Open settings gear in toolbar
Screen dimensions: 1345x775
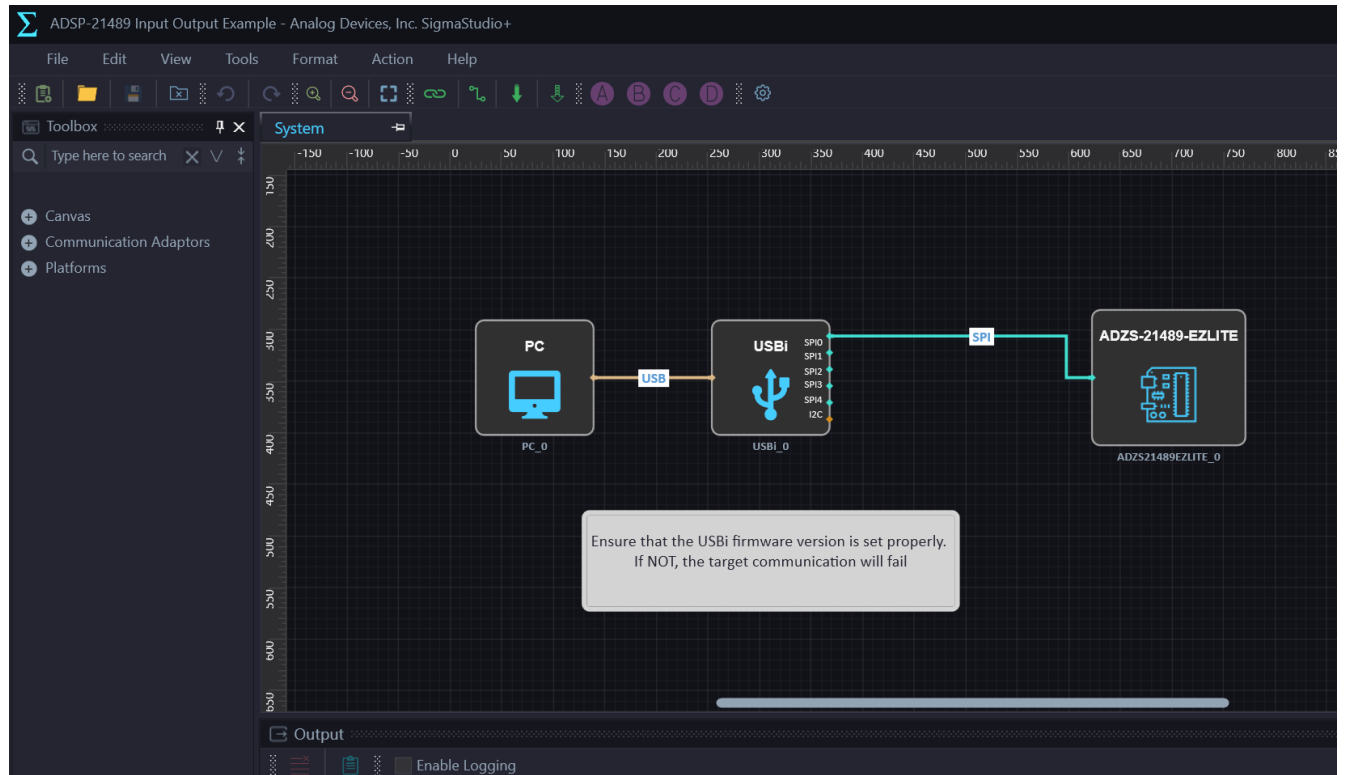763,93
